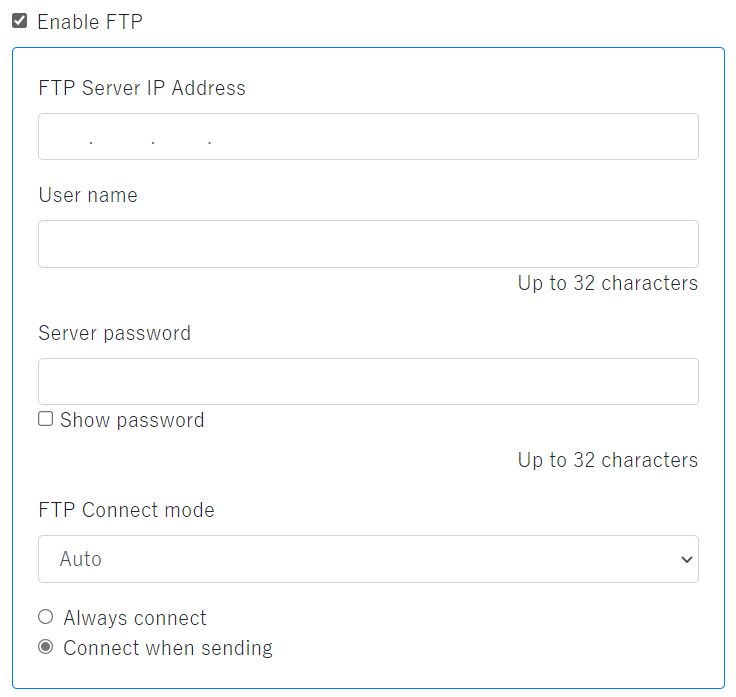Click the FTP Server IP Address label
This screenshot has height=697, width=736.
coord(141,88)
